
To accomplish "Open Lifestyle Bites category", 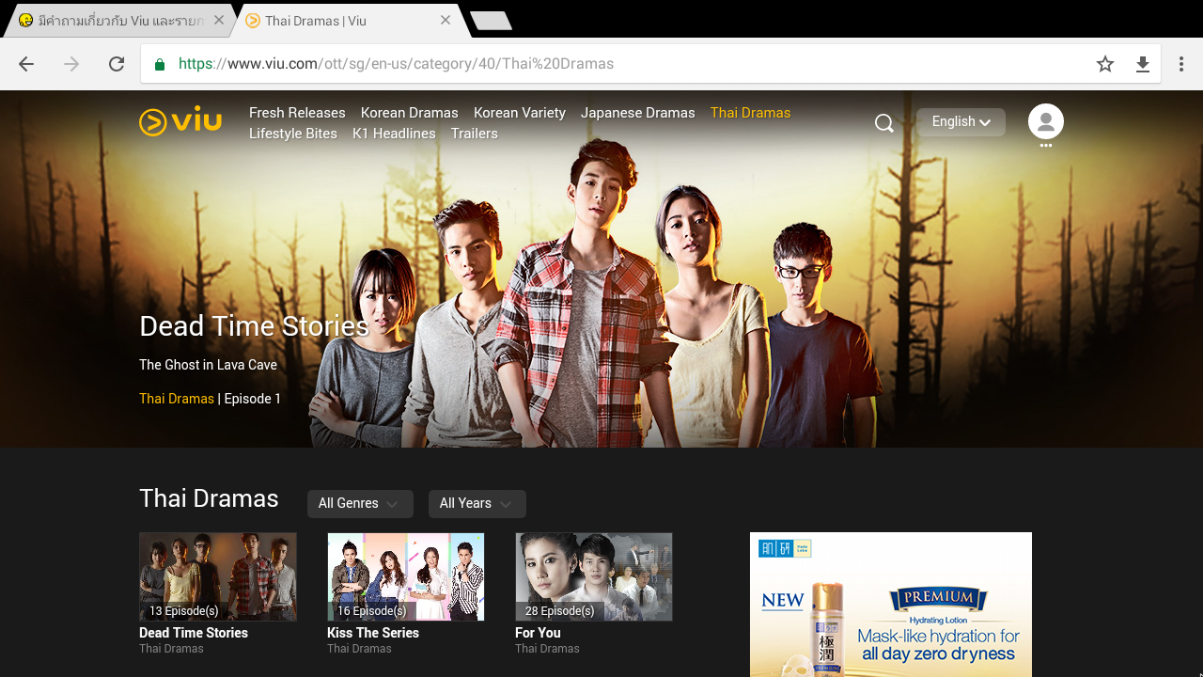I will click(293, 133).
